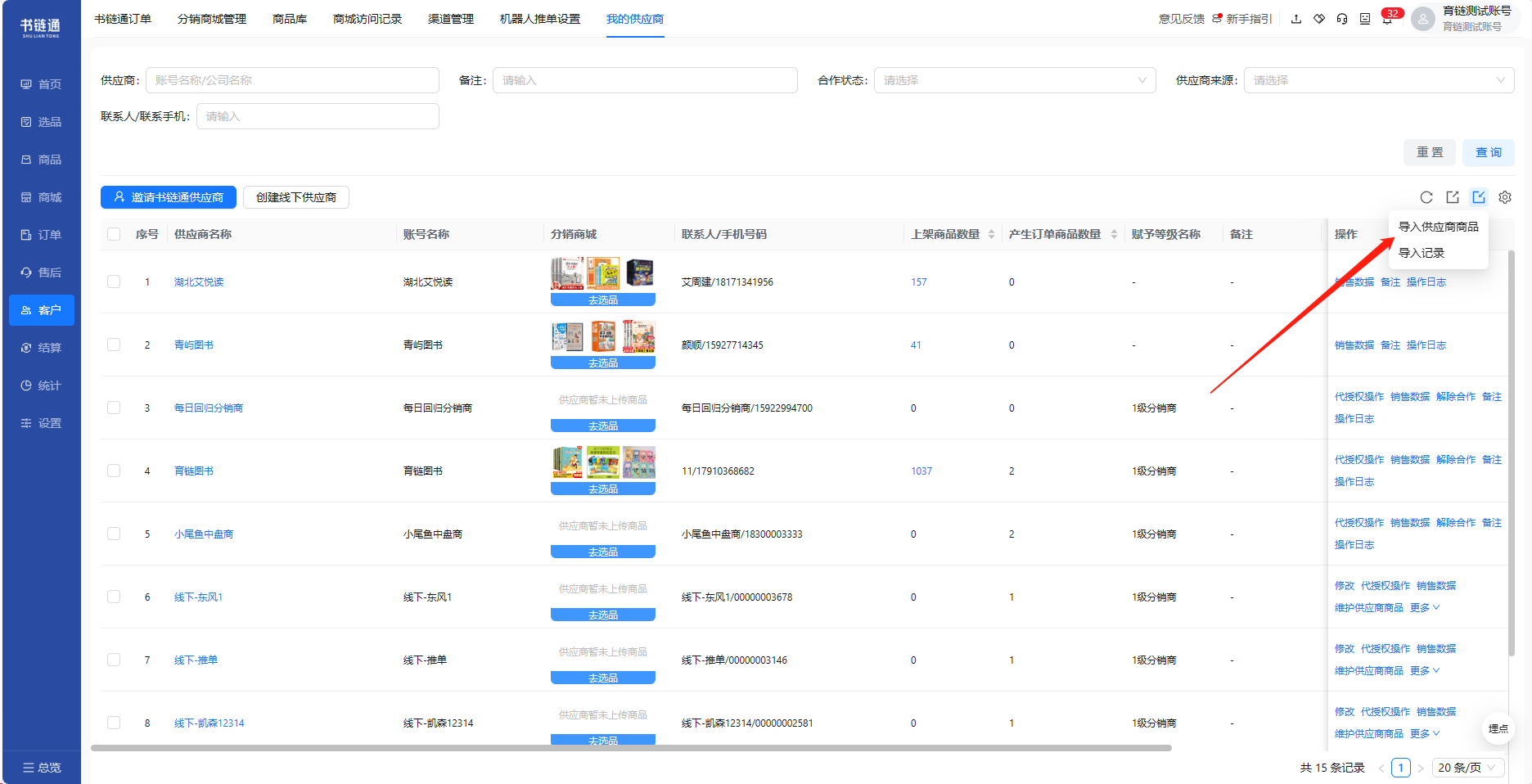
Task: Open 选品 in the sidebar
Action: point(42,122)
